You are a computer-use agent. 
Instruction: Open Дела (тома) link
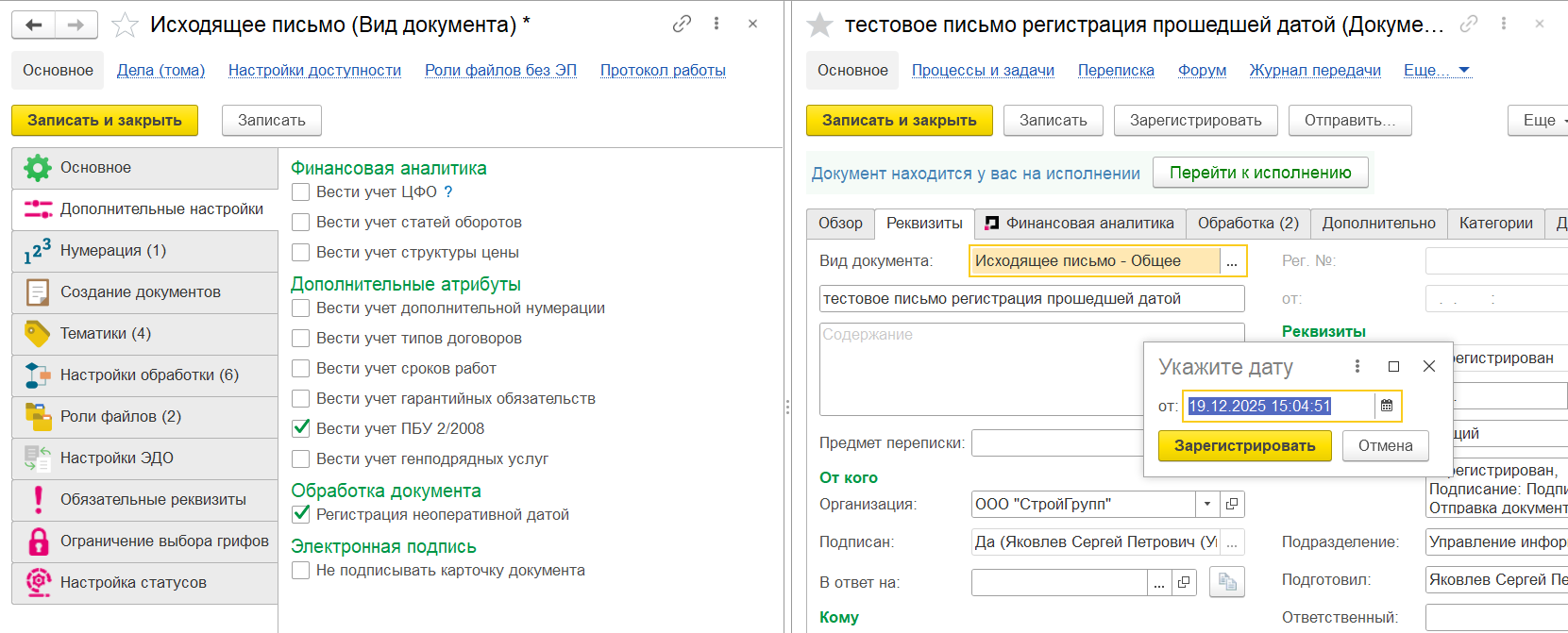pos(160,70)
